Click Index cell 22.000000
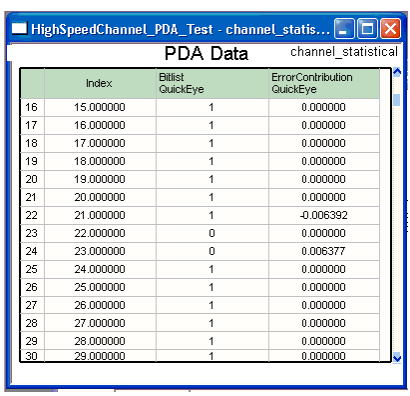 coord(100,233)
